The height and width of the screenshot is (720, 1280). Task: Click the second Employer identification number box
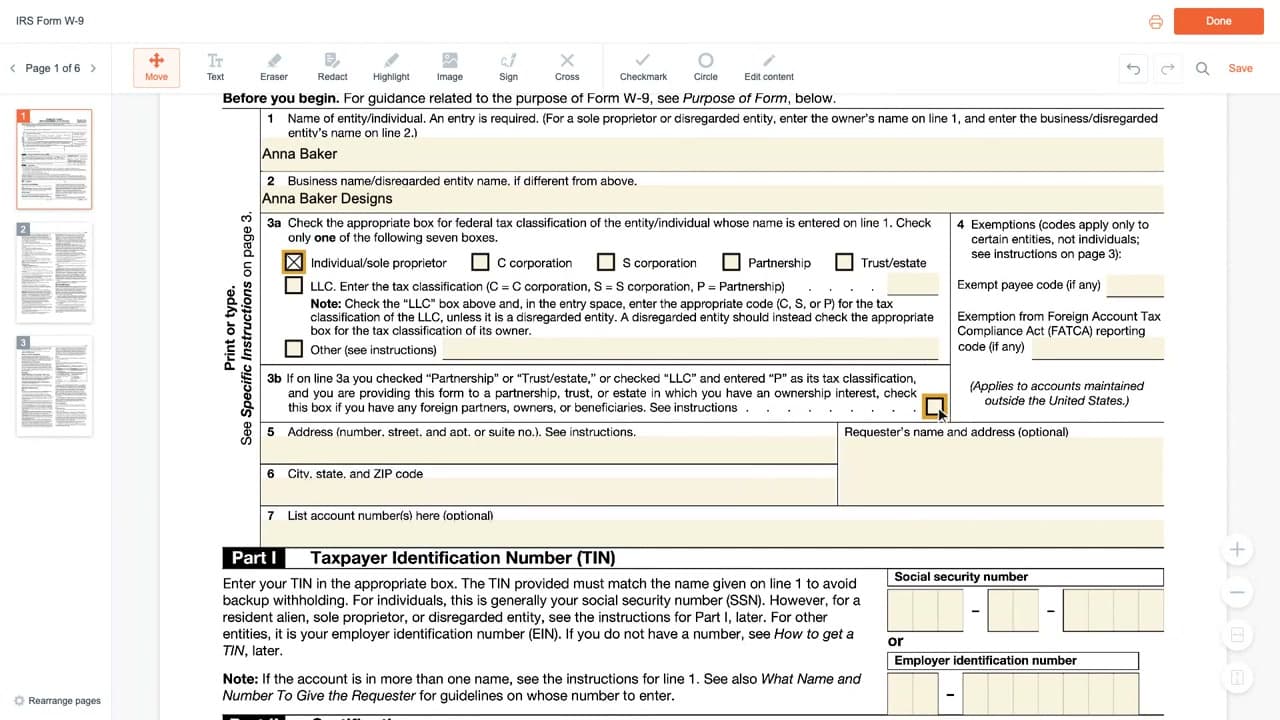pos(1050,694)
